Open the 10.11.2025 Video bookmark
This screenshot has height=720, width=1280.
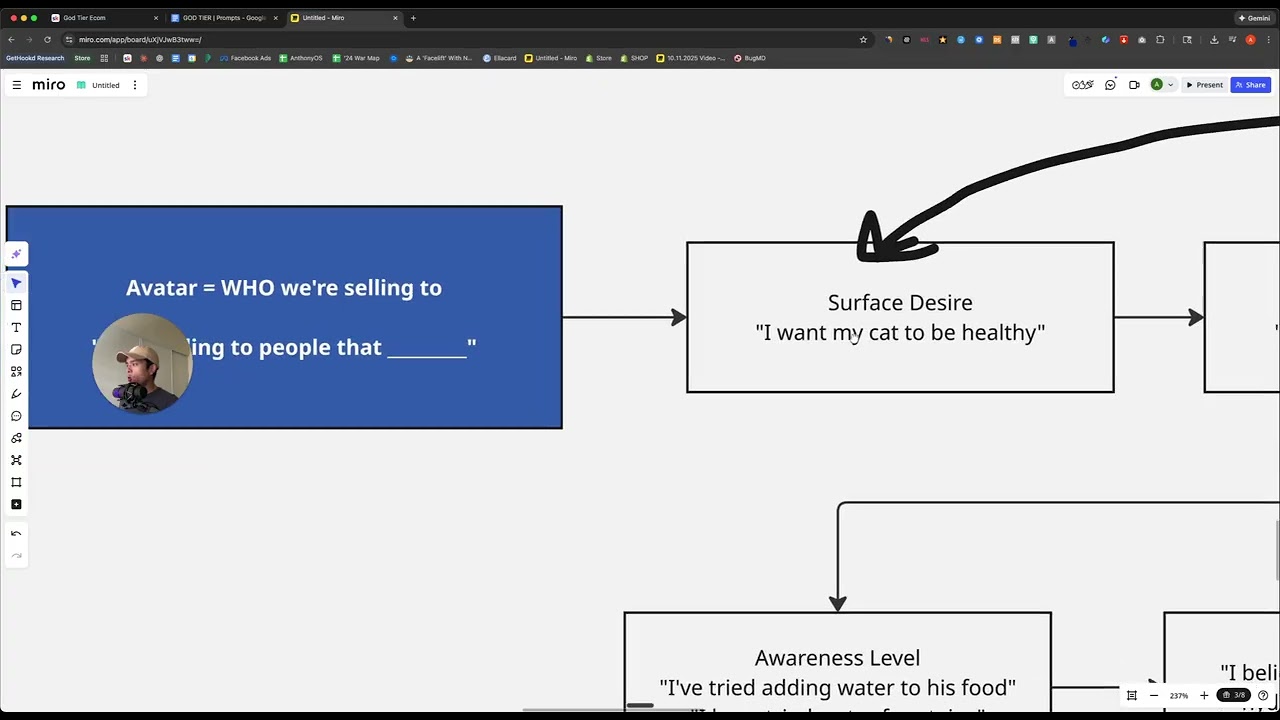pyautogui.click(x=691, y=58)
